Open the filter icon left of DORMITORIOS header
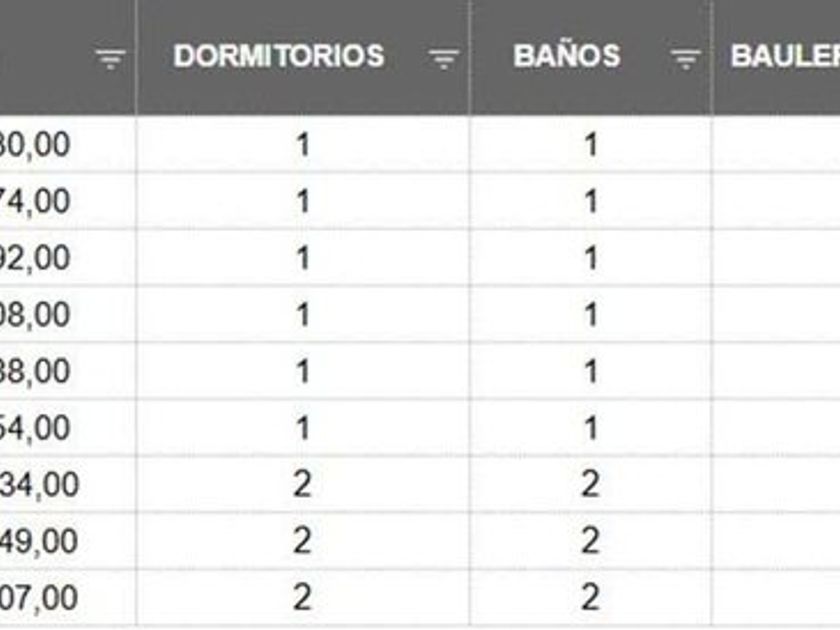Viewport: 840px width, 630px height. 110,60
